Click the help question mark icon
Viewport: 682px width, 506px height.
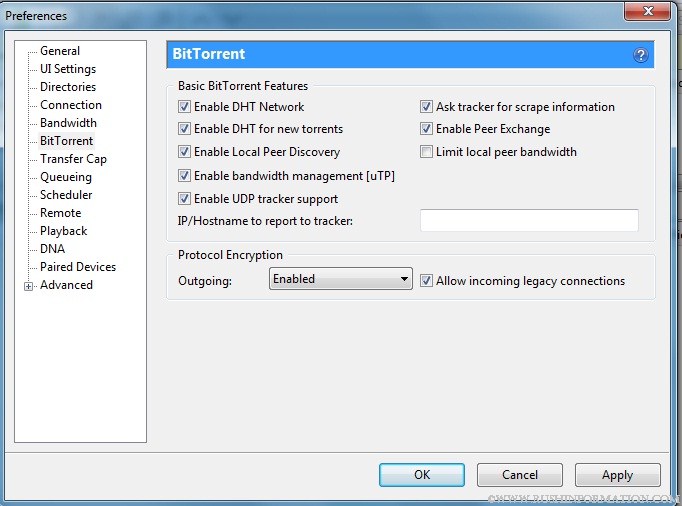tap(641, 55)
